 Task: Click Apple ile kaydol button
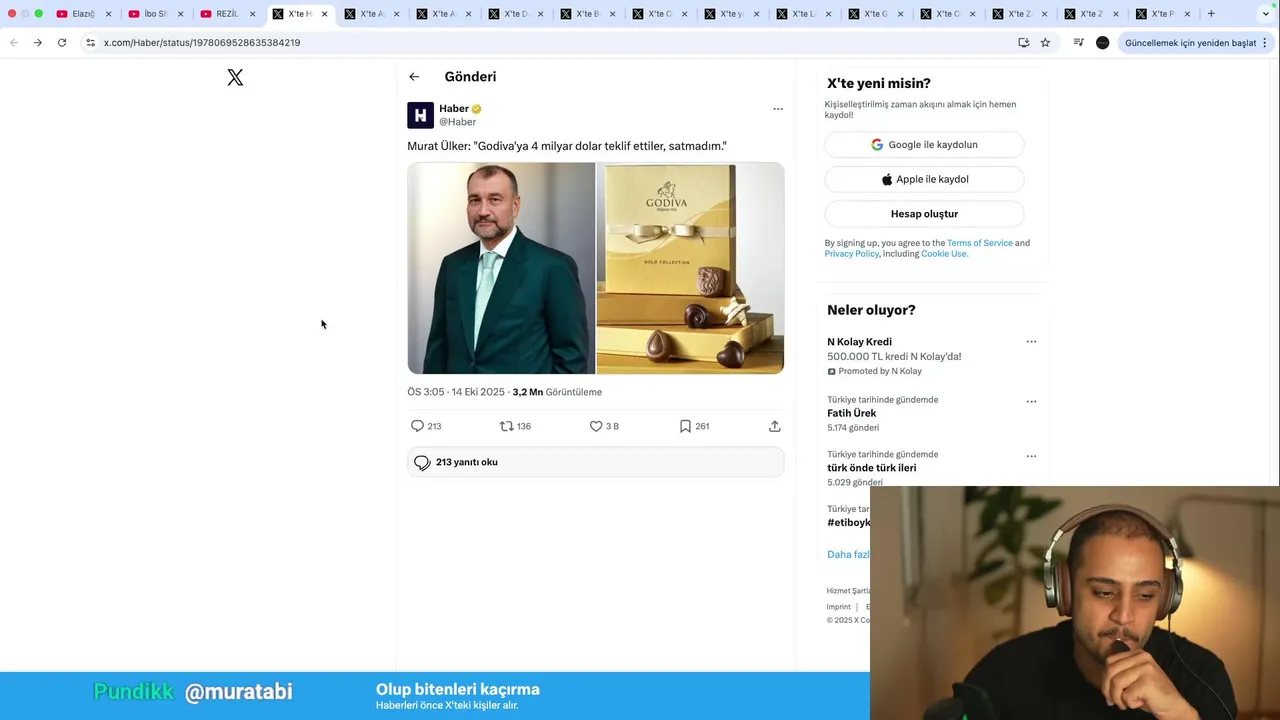pyautogui.click(x=924, y=179)
